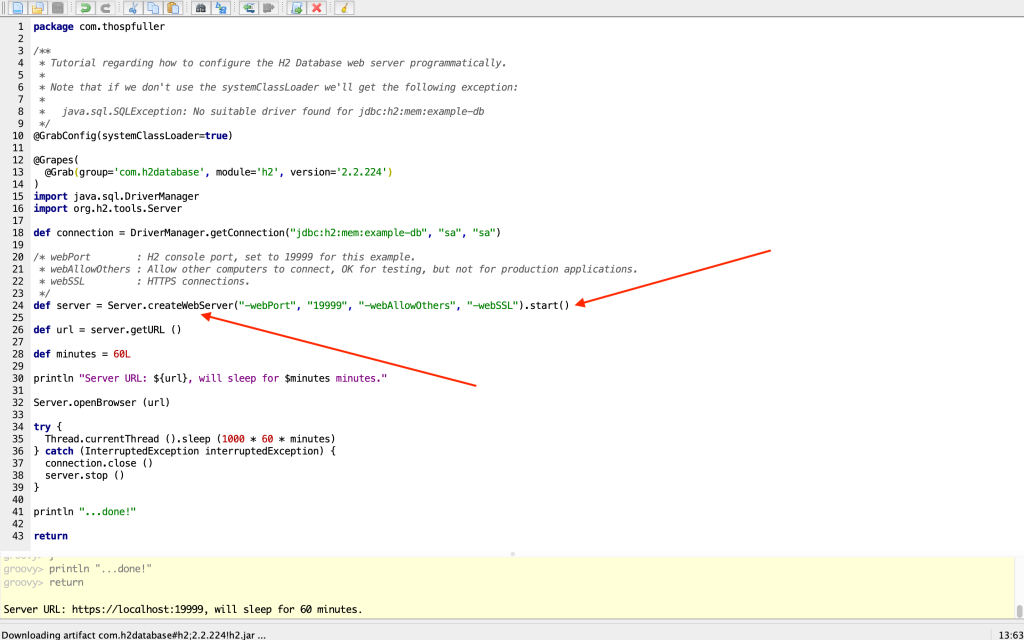The width and height of the screenshot is (1024, 640).
Task: Create a new script file
Action: [18, 8]
